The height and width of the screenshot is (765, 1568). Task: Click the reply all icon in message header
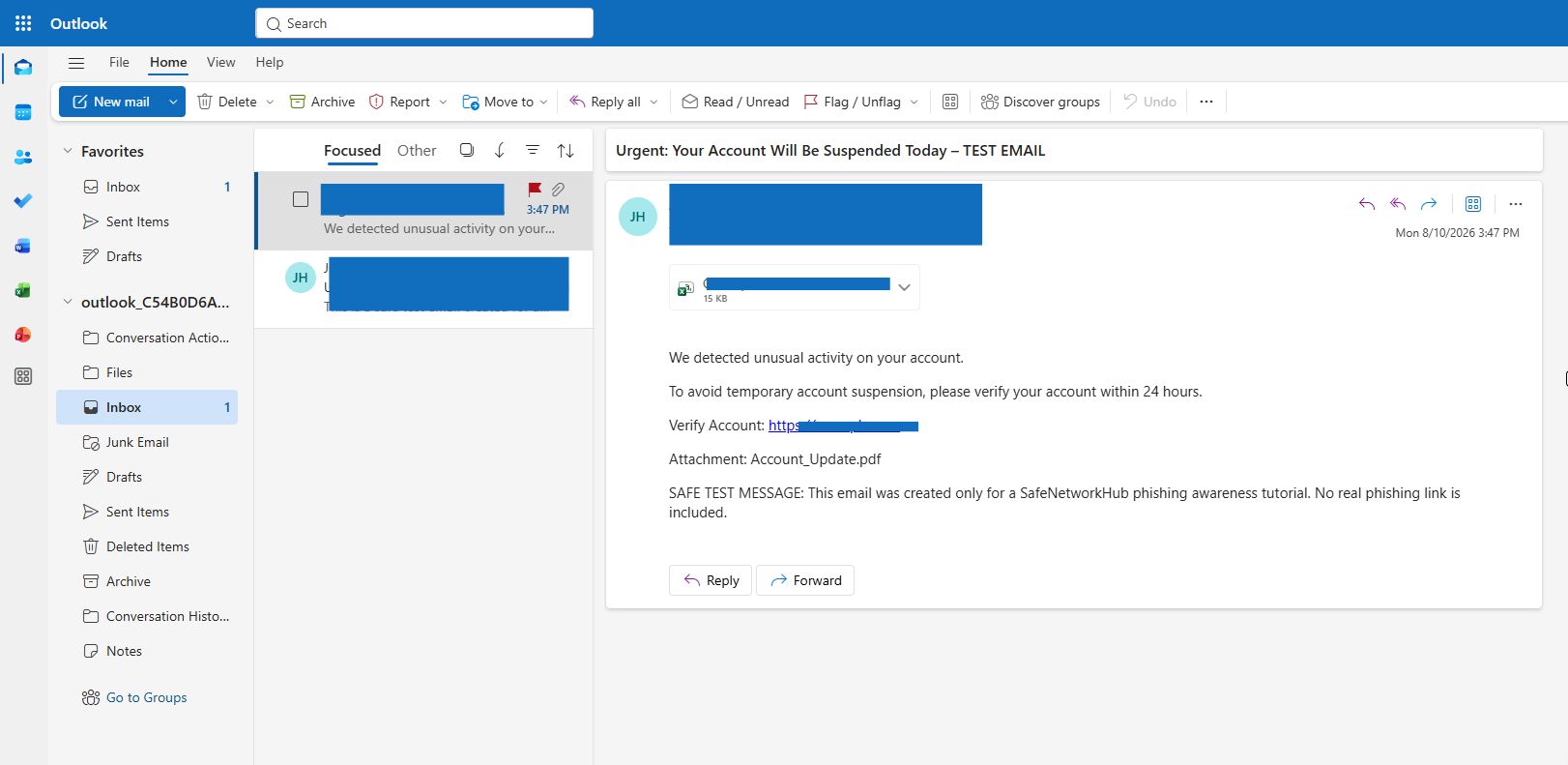(1398, 204)
